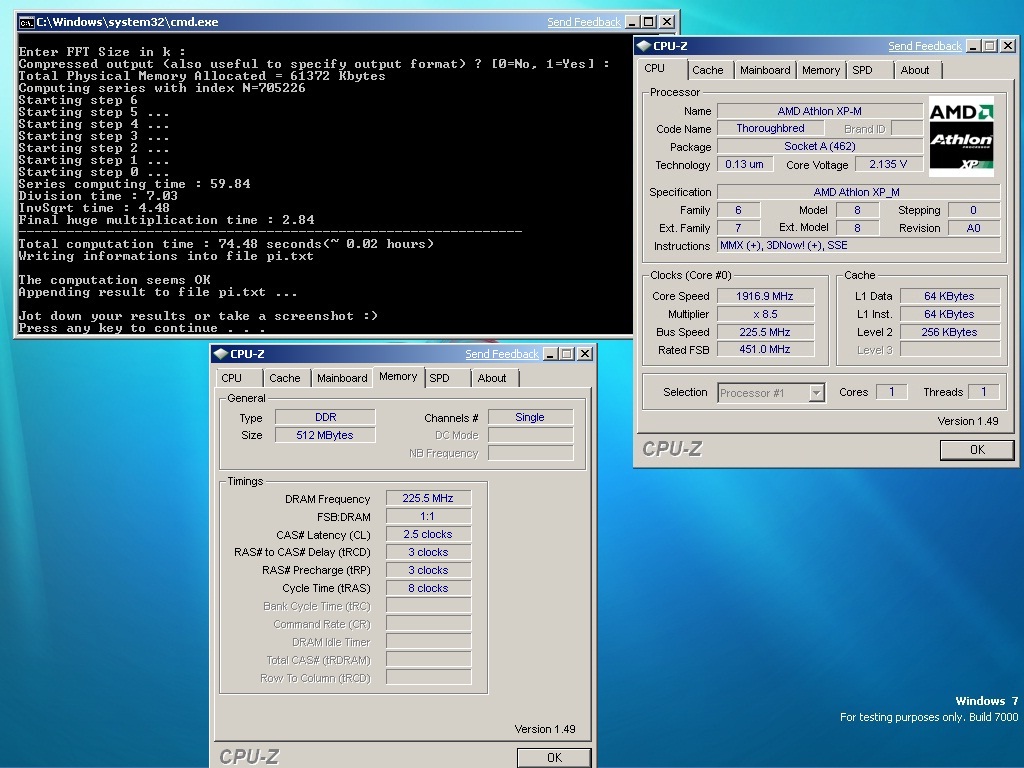This screenshot has width=1024, height=768.
Task: Click the L1 Data cache value 64 KBytes
Action: pos(950,296)
